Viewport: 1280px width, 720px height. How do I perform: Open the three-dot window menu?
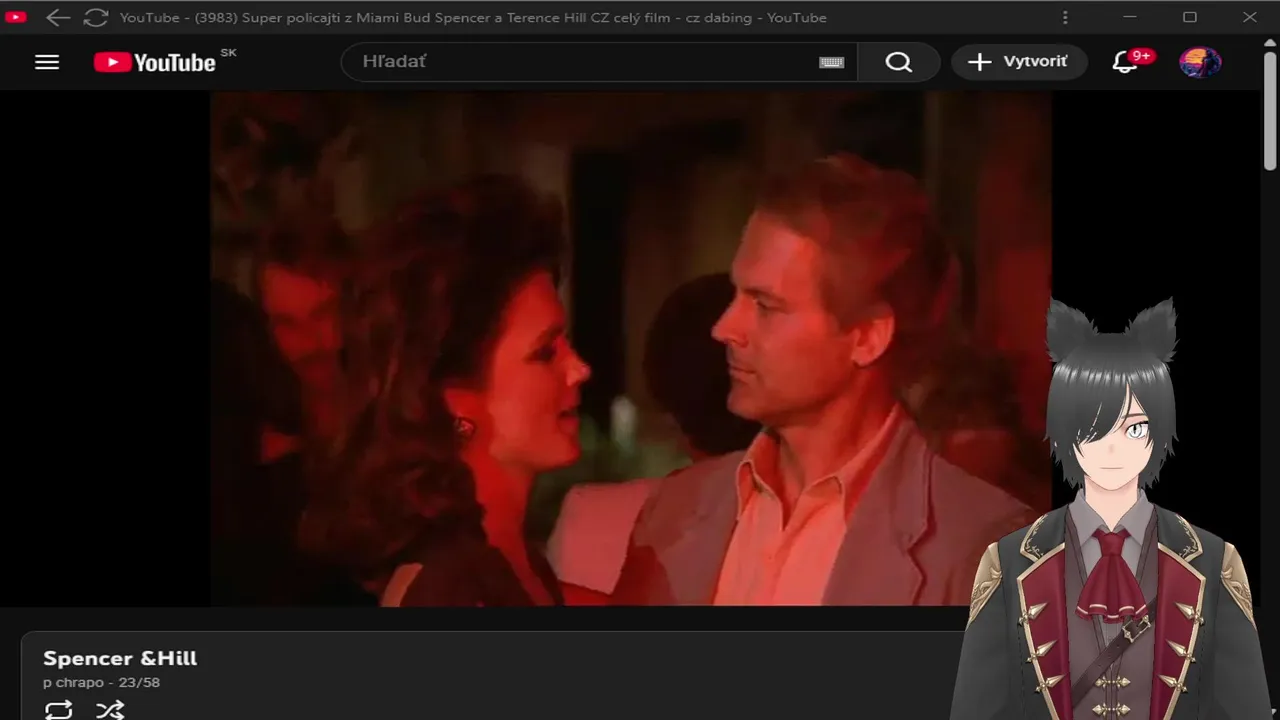tap(1065, 17)
